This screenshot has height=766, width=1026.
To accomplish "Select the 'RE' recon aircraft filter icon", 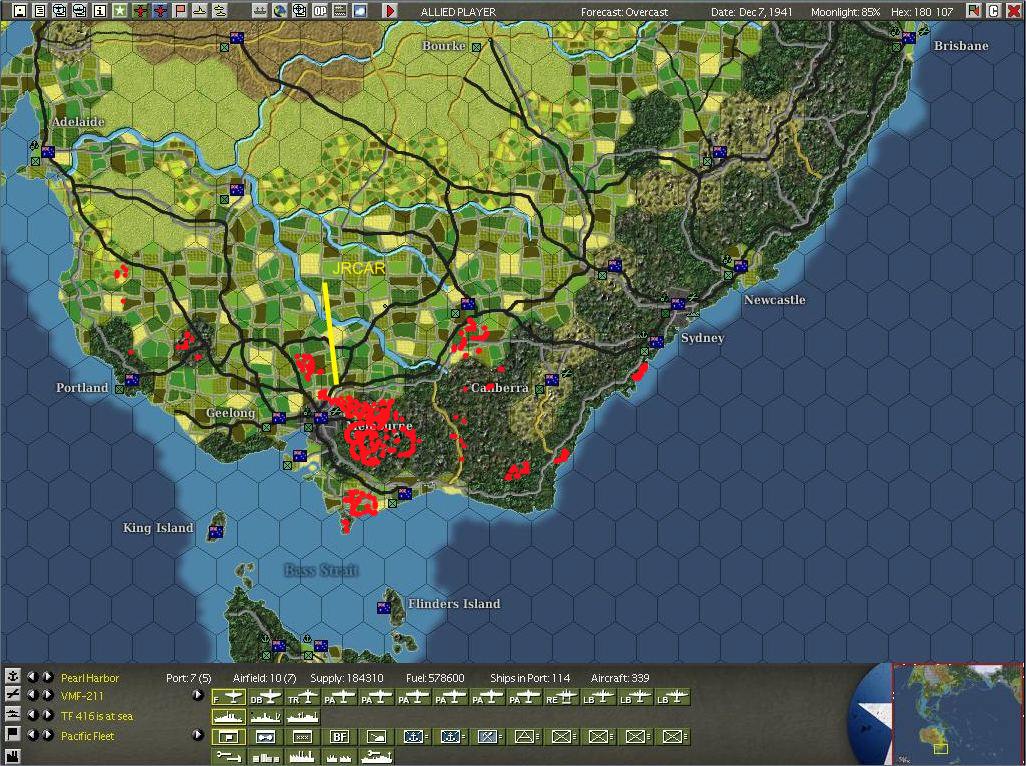I will 561,698.
